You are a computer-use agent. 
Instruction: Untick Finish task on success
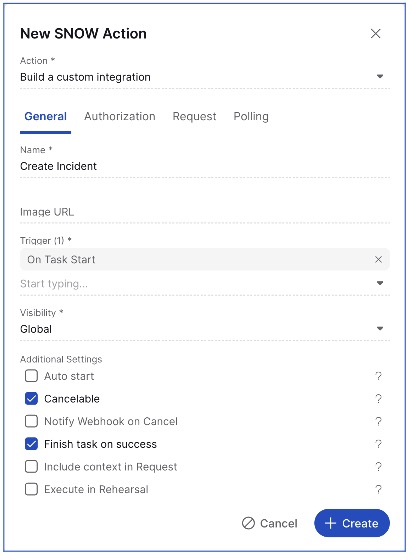click(31, 444)
